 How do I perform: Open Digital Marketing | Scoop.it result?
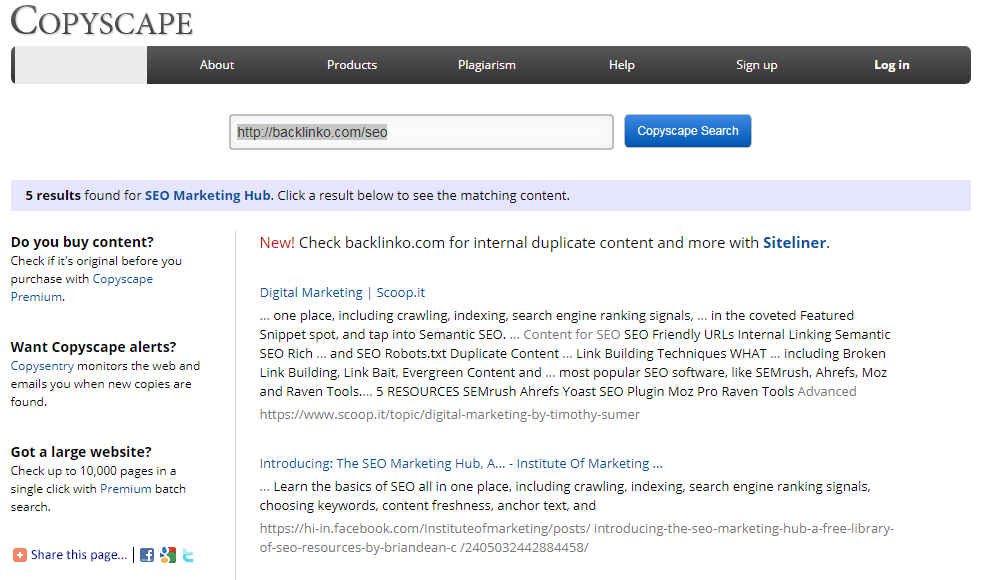(x=342, y=293)
